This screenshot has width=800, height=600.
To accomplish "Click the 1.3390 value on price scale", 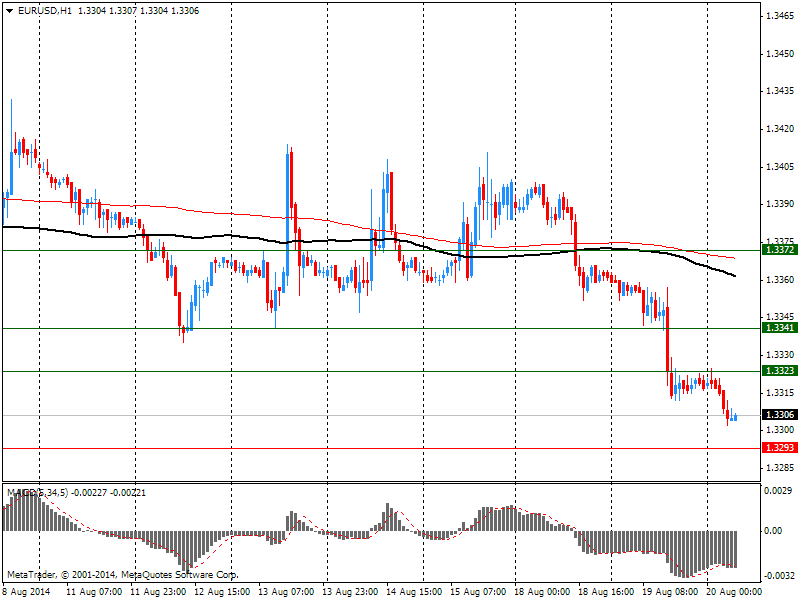I will (x=780, y=204).
